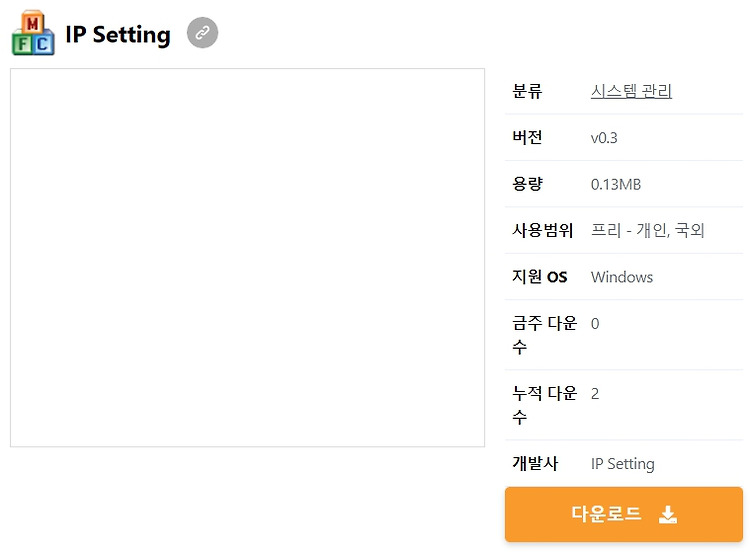The image size is (750, 554).
Task: Open the 시스템 관리 category link
Action: click(x=631, y=91)
